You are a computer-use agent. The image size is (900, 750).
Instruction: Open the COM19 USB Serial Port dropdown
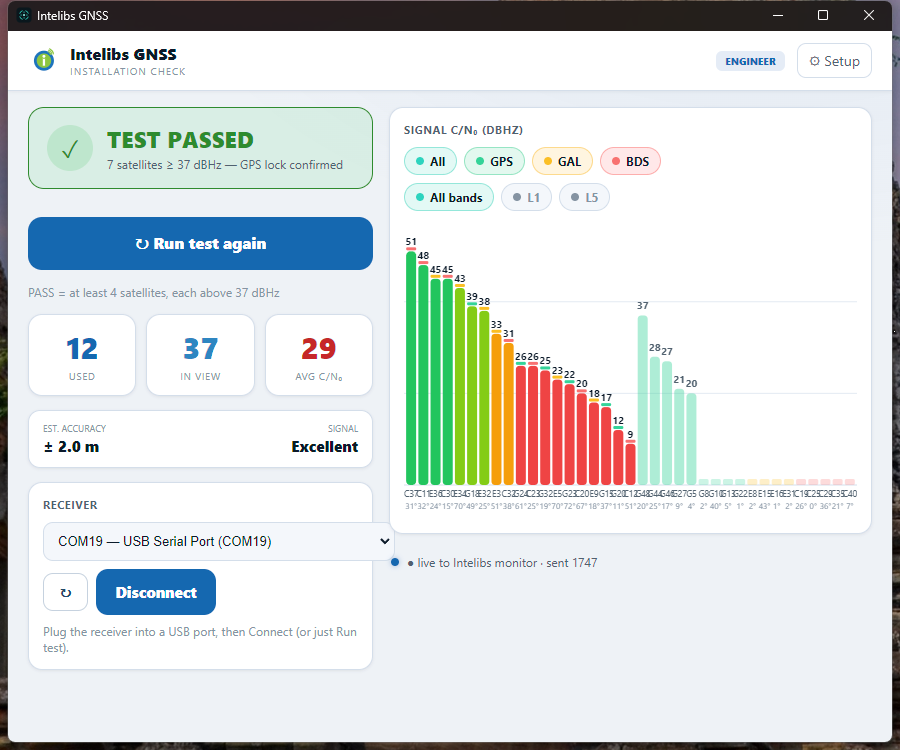[218, 541]
